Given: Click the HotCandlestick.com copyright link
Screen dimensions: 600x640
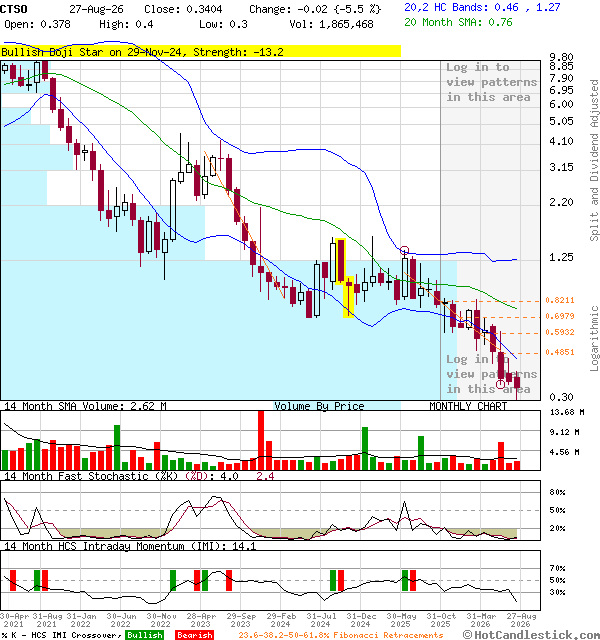Looking at the screenshot, I should point(531,635).
